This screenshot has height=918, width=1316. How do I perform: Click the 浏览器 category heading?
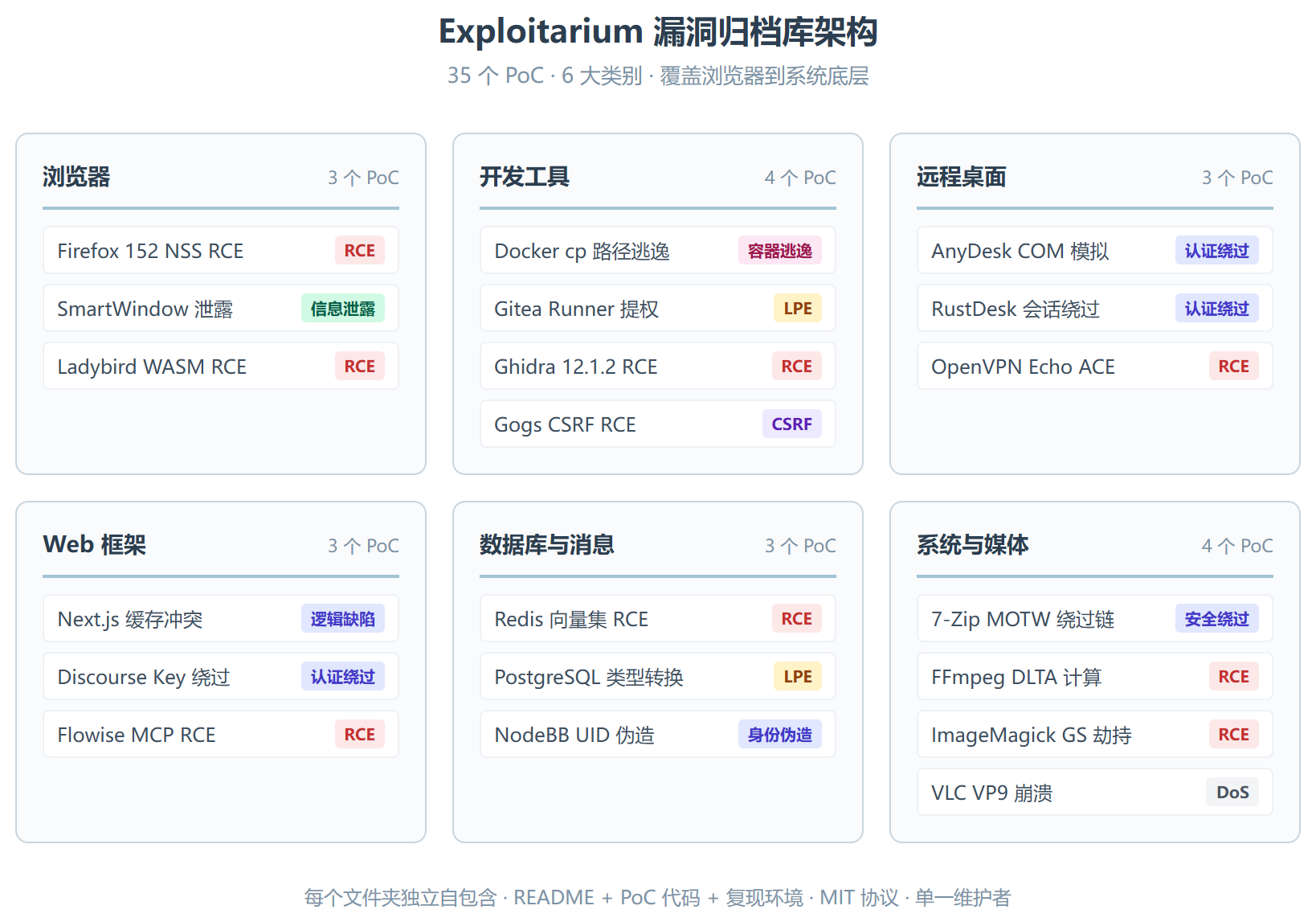tap(76, 177)
